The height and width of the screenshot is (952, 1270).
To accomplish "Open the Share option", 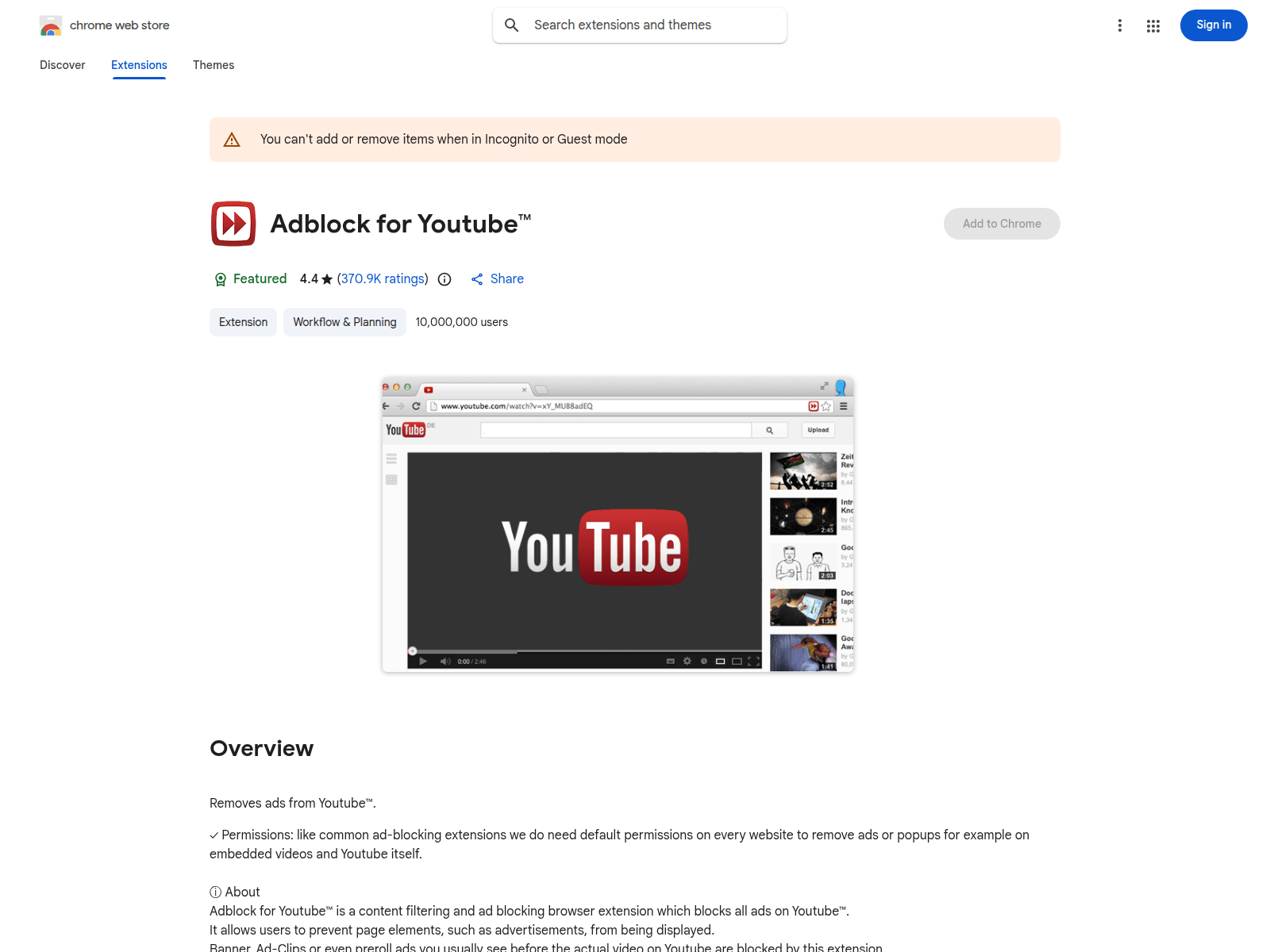I will pyautogui.click(x=497, y=278).
